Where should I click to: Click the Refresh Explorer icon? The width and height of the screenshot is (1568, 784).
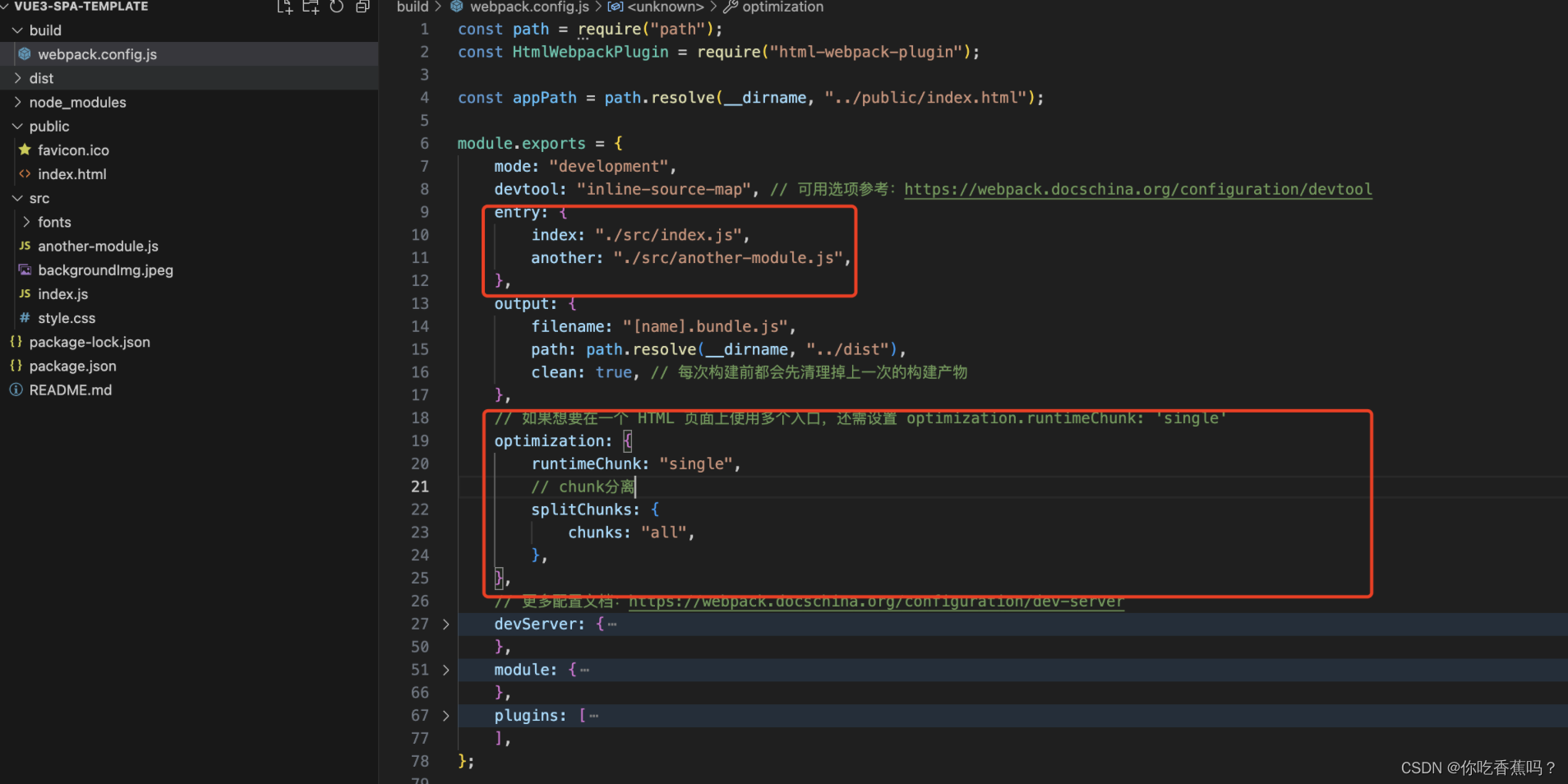coord(337,7)
